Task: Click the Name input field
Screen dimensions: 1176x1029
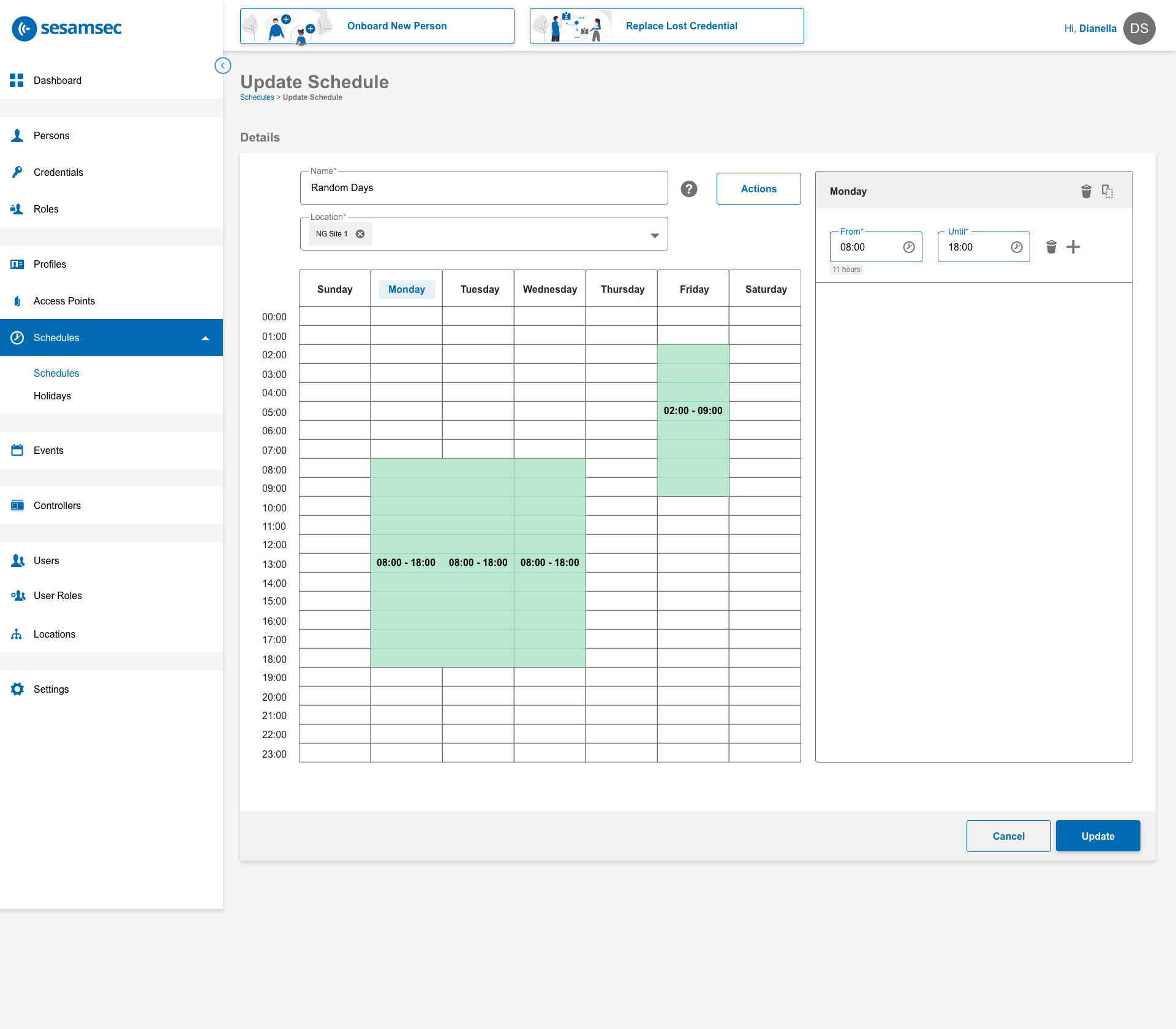Action: pos(484,188)
